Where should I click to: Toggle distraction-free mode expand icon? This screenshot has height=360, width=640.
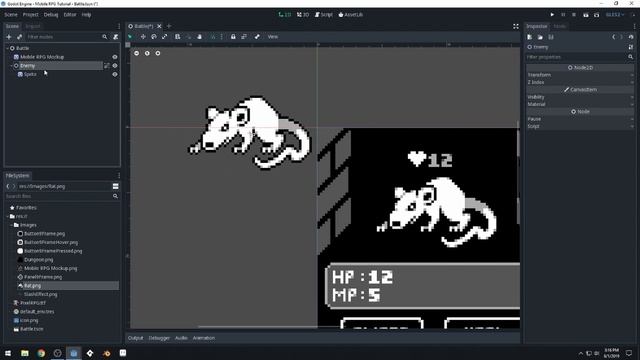click(516, 26)
